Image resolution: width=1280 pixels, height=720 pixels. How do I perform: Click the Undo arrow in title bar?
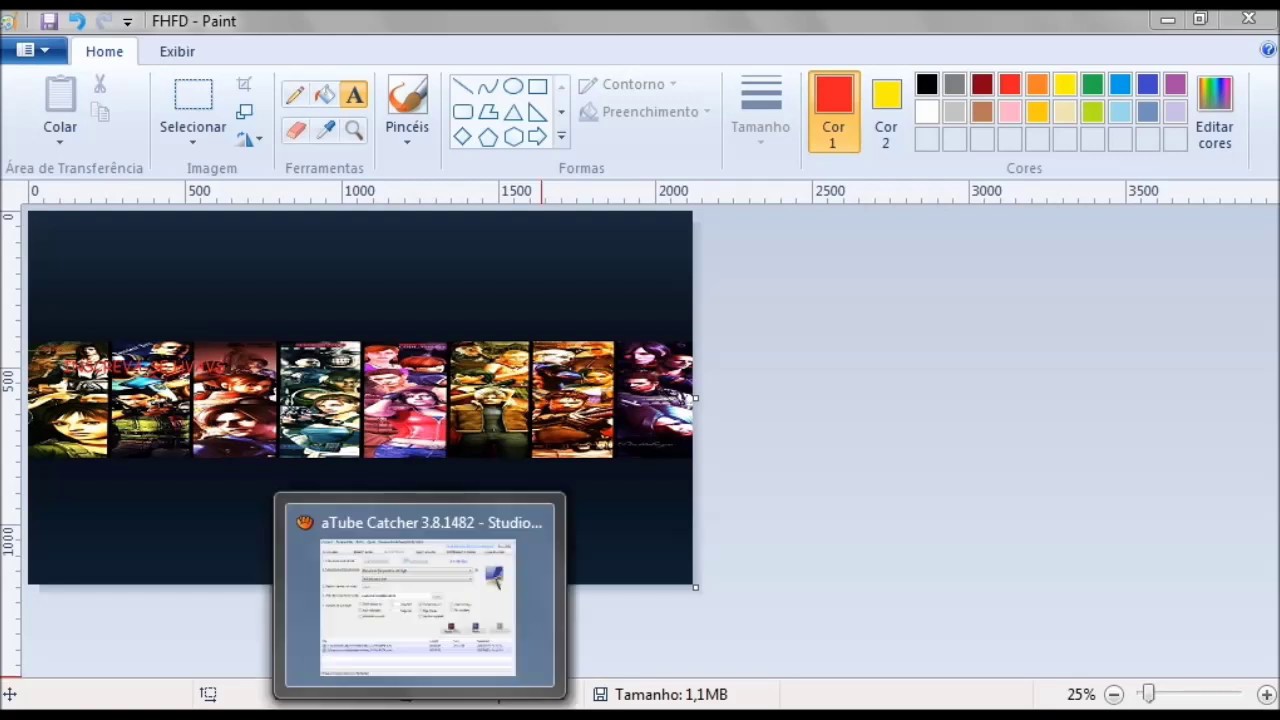pyautogui.click(x=77, y=21)
